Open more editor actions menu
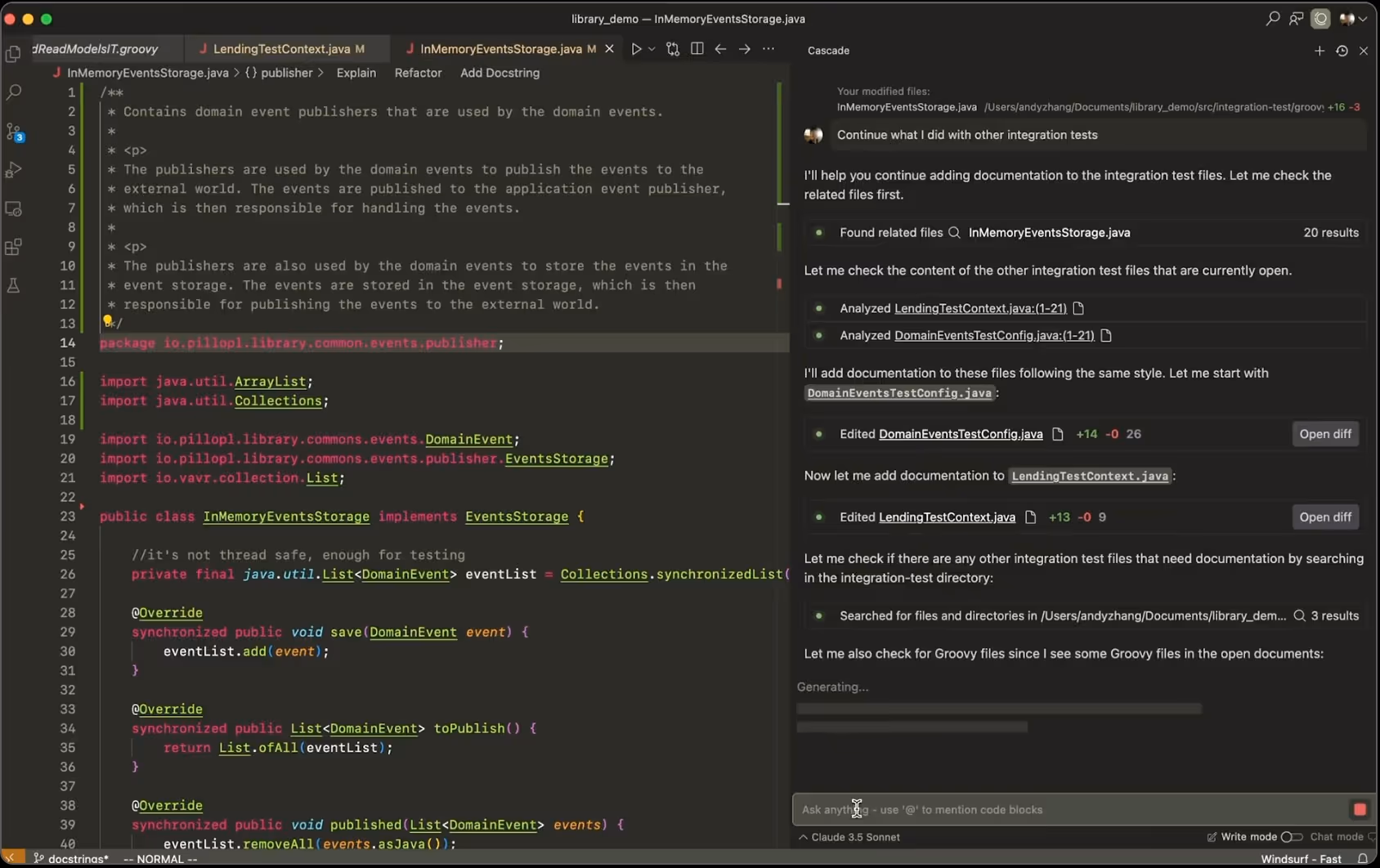This screenshot has width=1380, height=868. pyautogui.click(x=768, y=49)
